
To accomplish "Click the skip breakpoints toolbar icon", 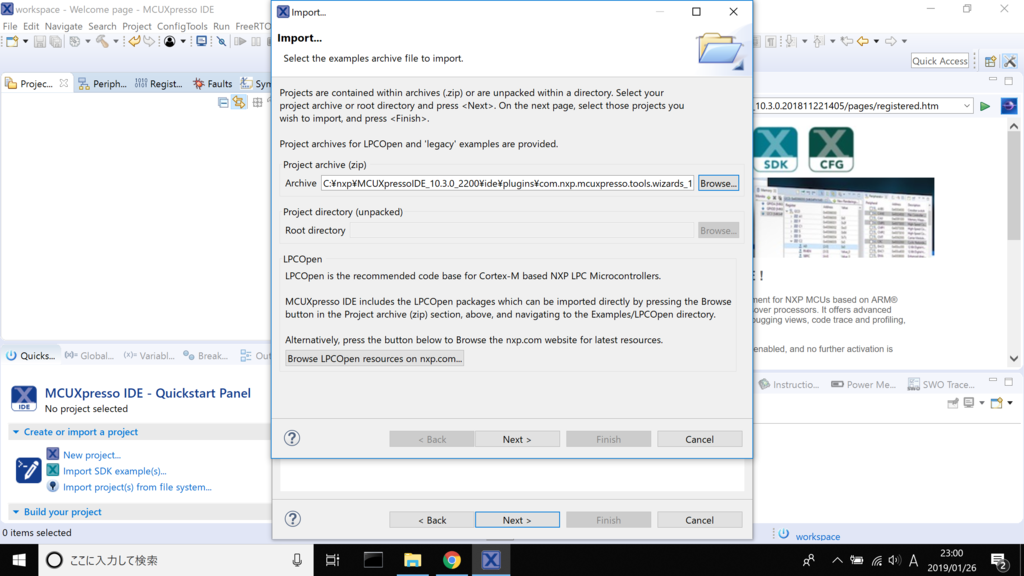I will pyautogui.click(x=222, y=42).
